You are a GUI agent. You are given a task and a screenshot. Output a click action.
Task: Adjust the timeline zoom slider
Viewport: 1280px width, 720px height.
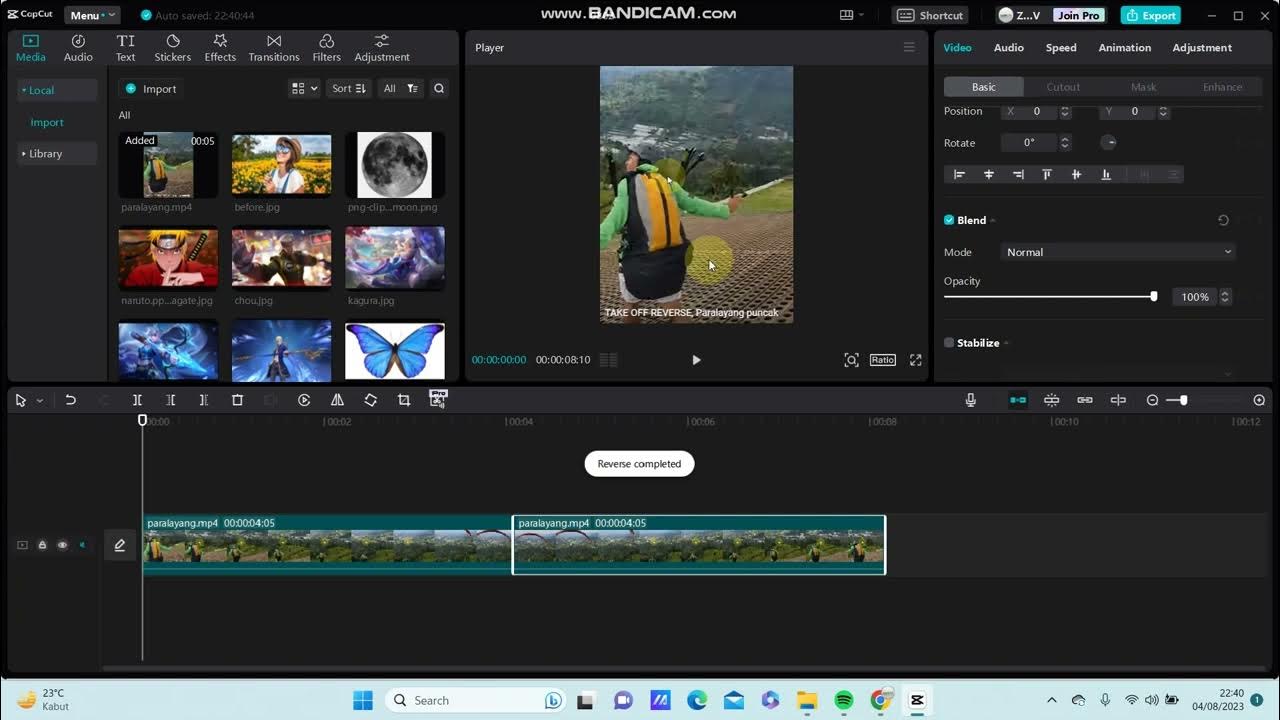coord(1183,400)
